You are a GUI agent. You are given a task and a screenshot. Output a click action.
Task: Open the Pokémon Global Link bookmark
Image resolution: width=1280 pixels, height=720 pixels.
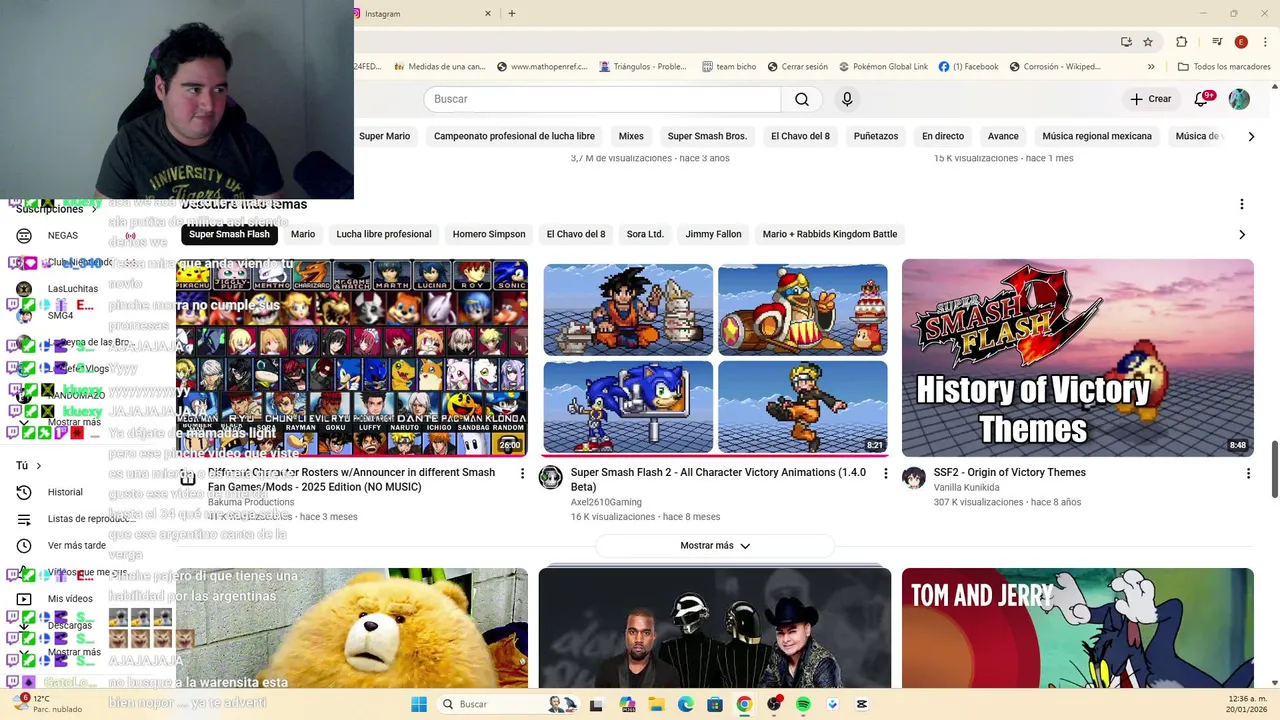tap(884, 67)
